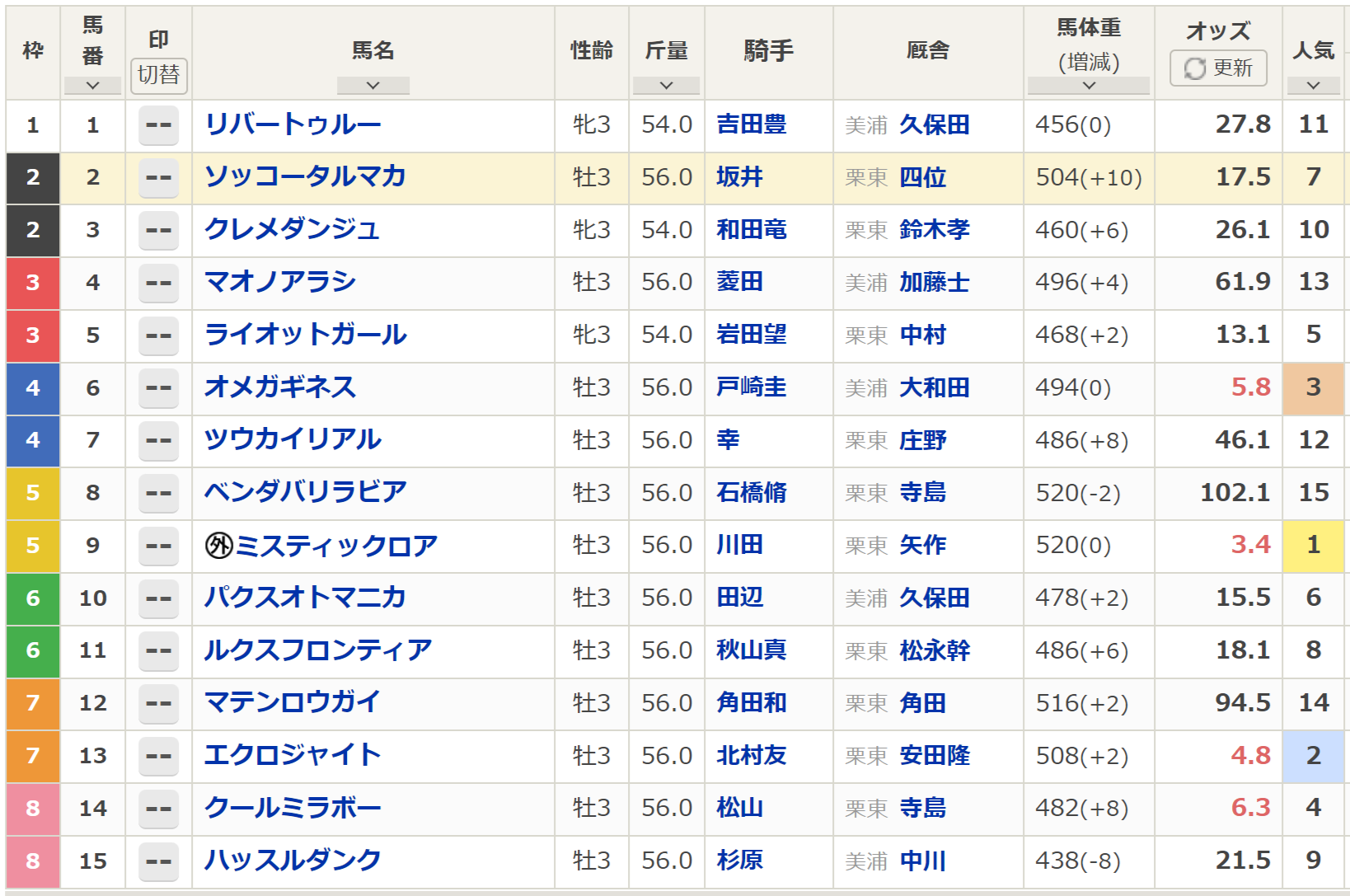Open the 人気 sort dropdown arrow
Screen dimensions: 1350x896
1313,85
